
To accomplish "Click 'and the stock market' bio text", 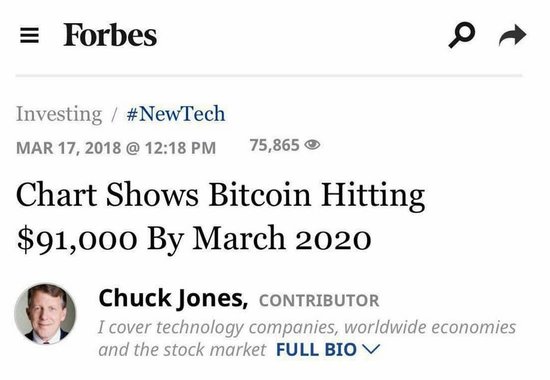I will 182,349.
